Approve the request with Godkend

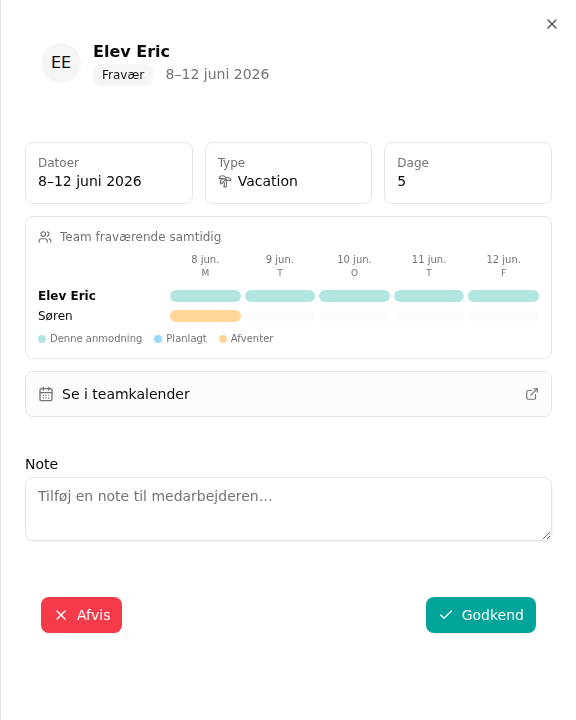point(481,615)
